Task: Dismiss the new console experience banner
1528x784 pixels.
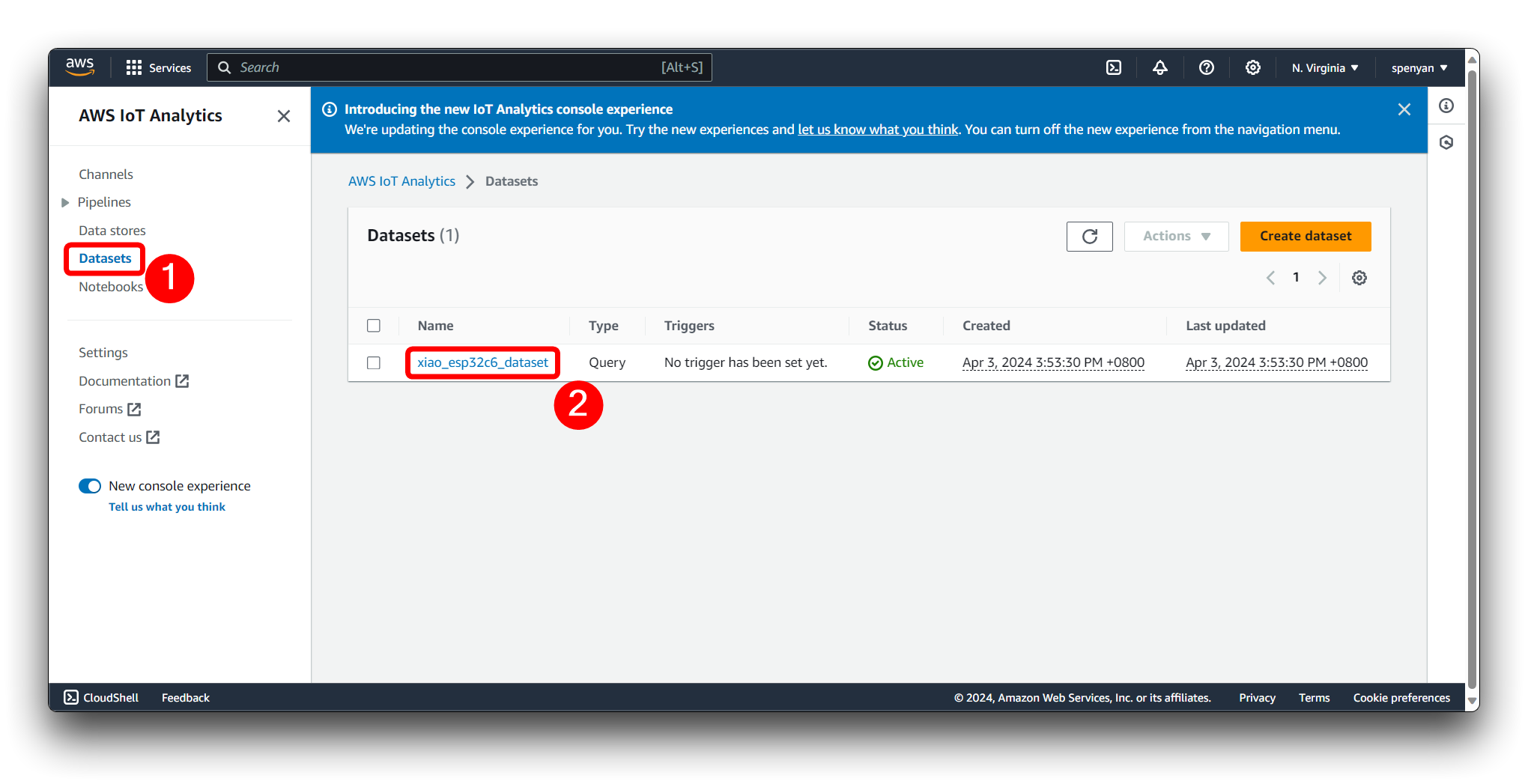Action: [x=1404, y=109]
